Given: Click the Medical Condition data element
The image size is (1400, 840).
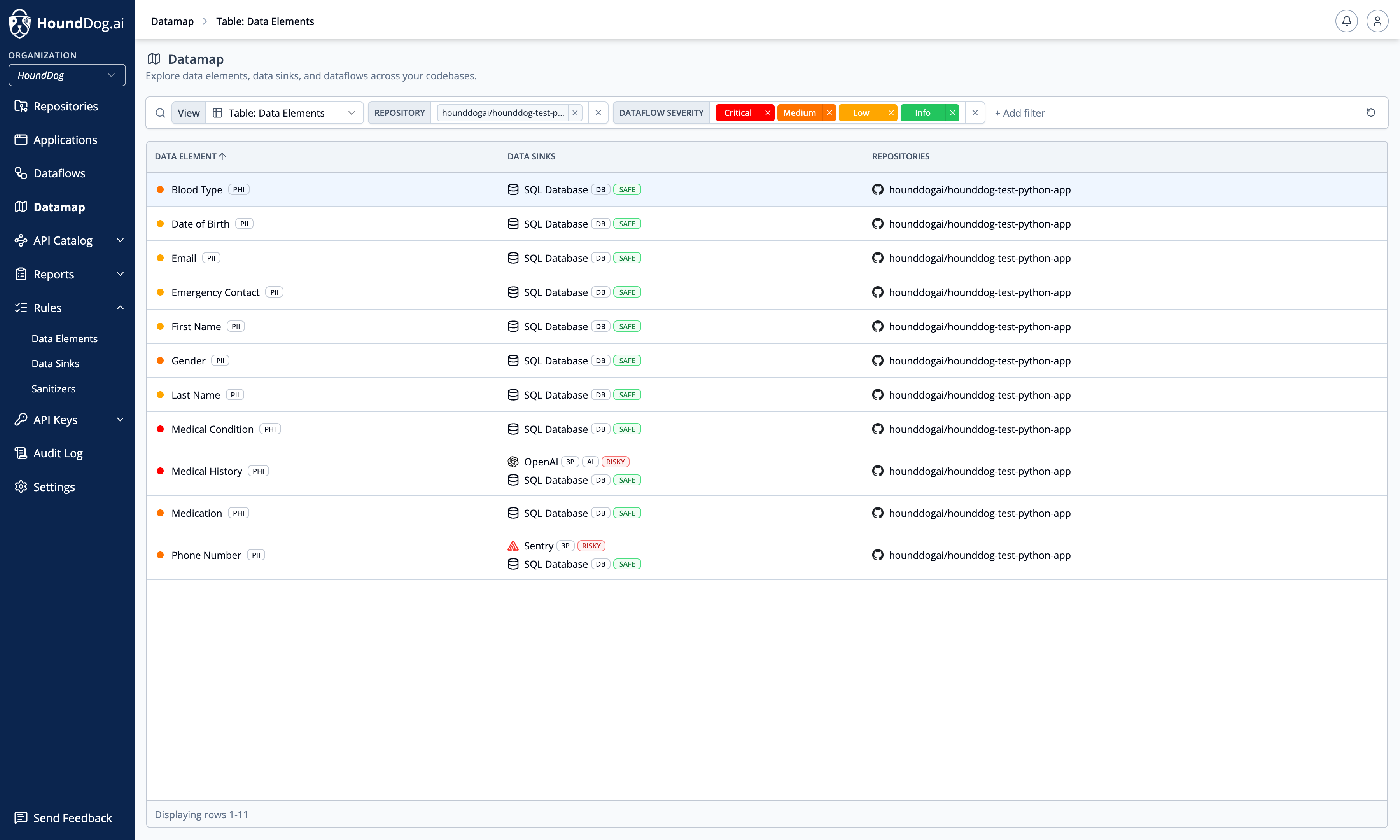Looking at the screenshot, I should 212,429.
